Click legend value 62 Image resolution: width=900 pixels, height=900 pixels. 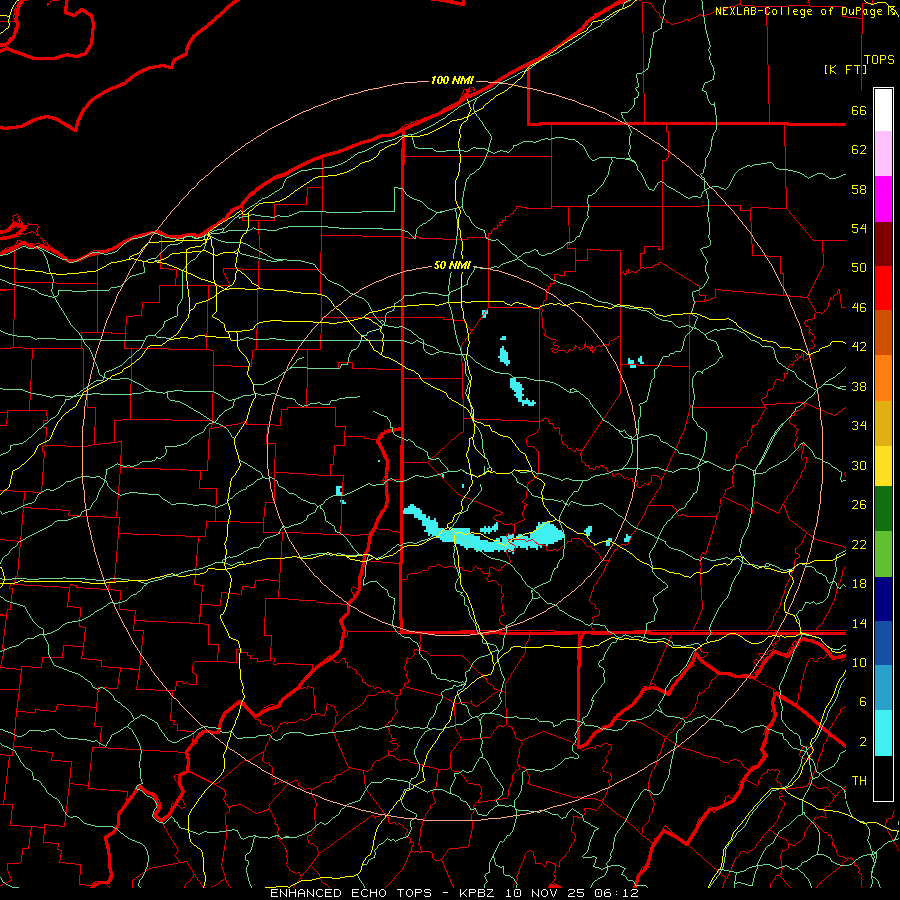859,150
